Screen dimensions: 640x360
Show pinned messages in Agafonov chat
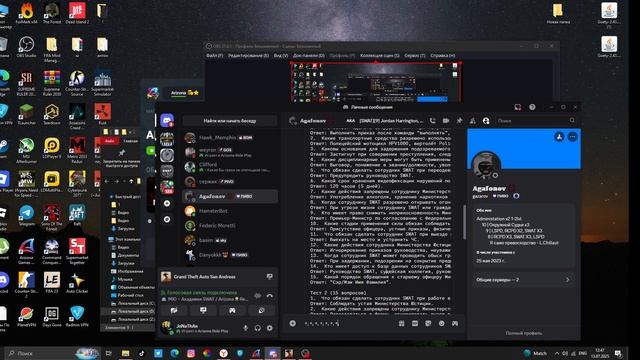click(459, 121)
